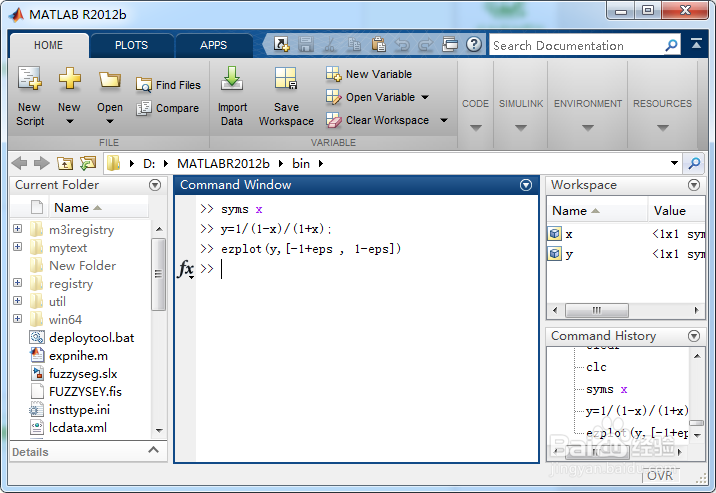Click the browse for folder icon
The height and width of the screenshot is (493, 716).
88,163
